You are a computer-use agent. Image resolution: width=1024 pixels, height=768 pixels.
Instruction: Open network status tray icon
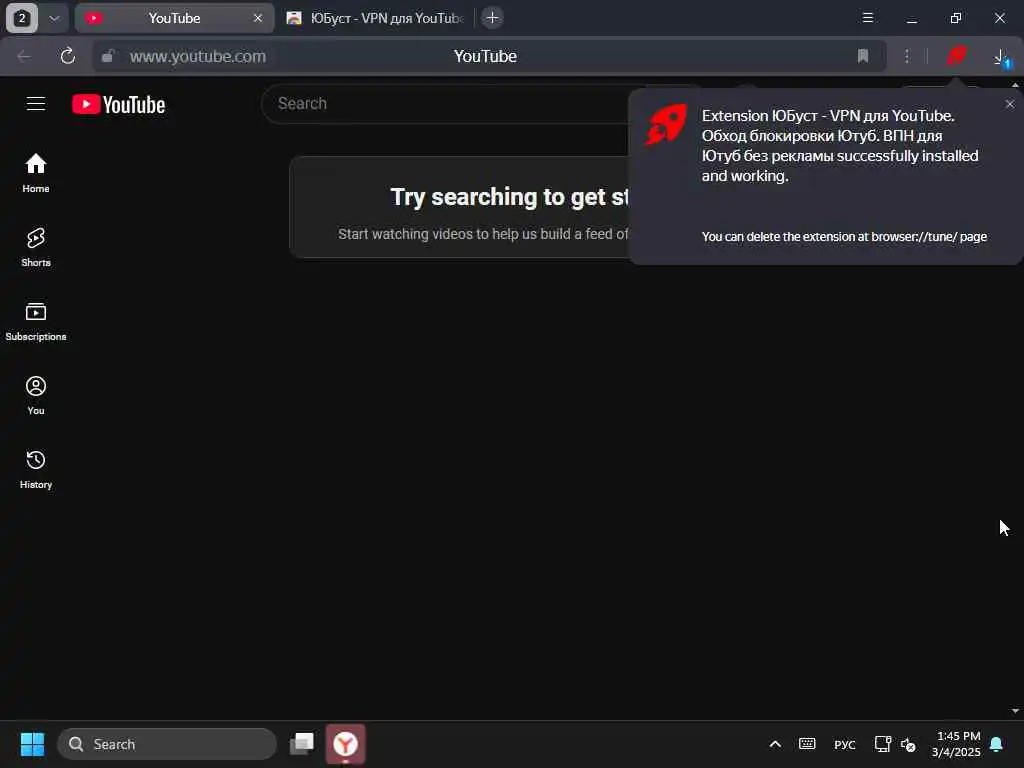[x=882, y=744]
